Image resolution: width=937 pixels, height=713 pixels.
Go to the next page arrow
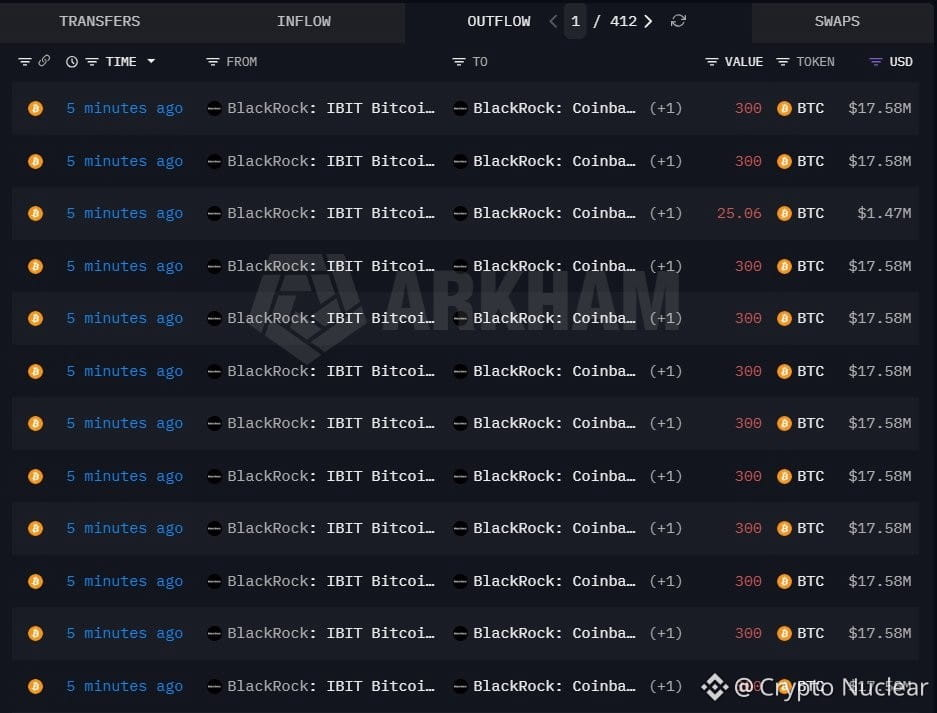(x=648, y=22)
